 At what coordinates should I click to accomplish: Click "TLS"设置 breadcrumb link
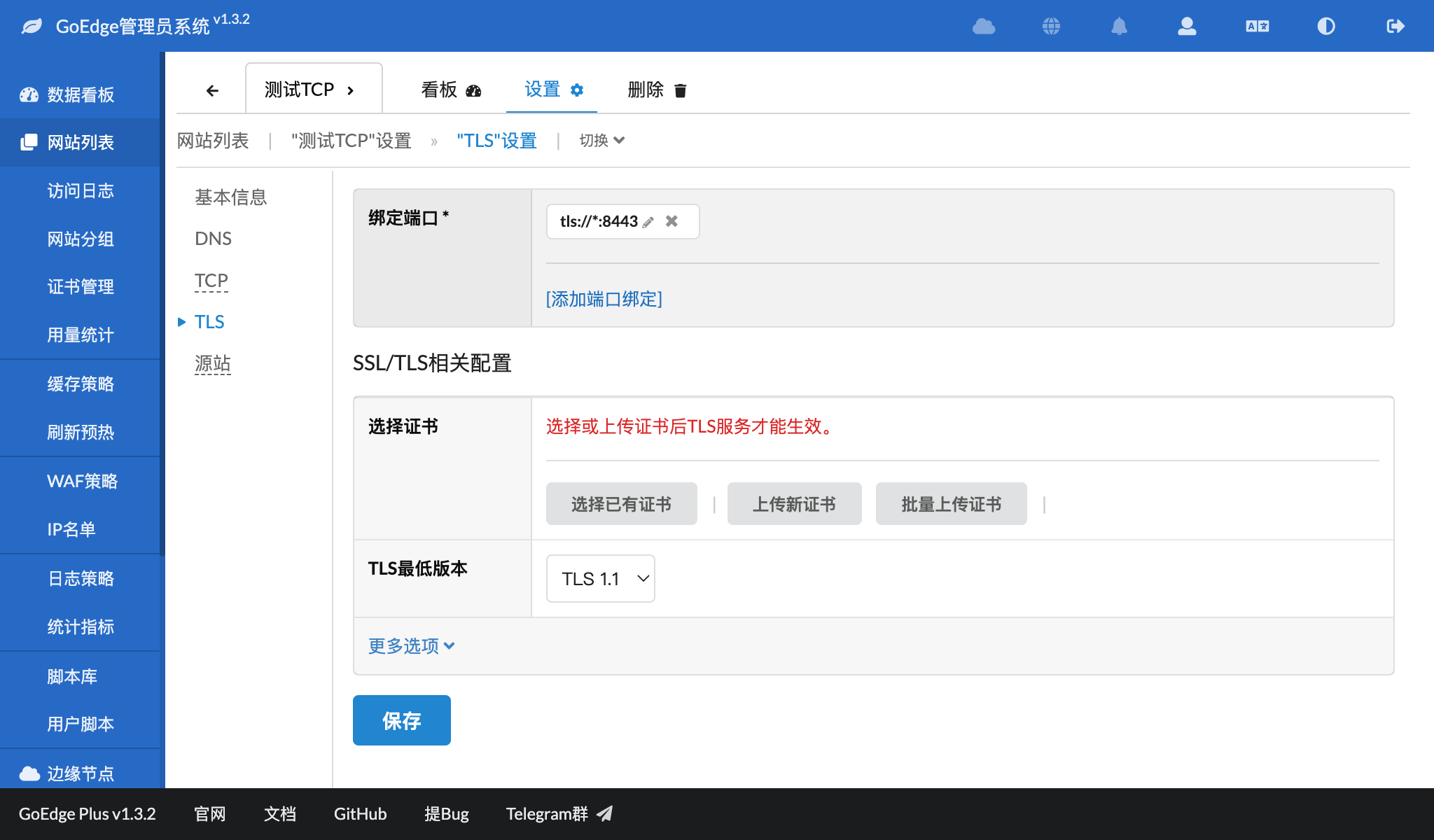[x=496, y=141]
